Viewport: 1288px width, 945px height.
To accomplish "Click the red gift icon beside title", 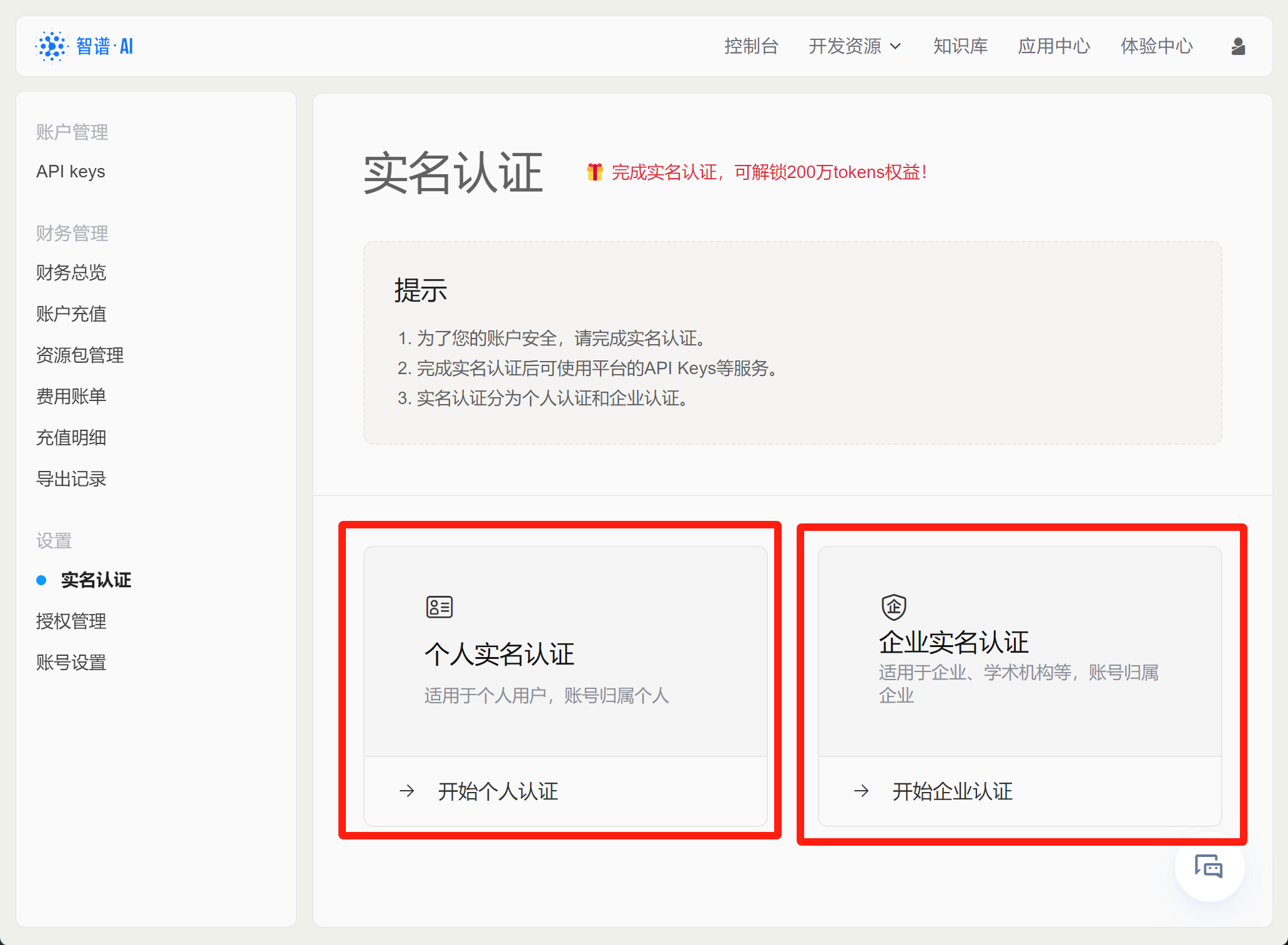I will pos(594,172).
